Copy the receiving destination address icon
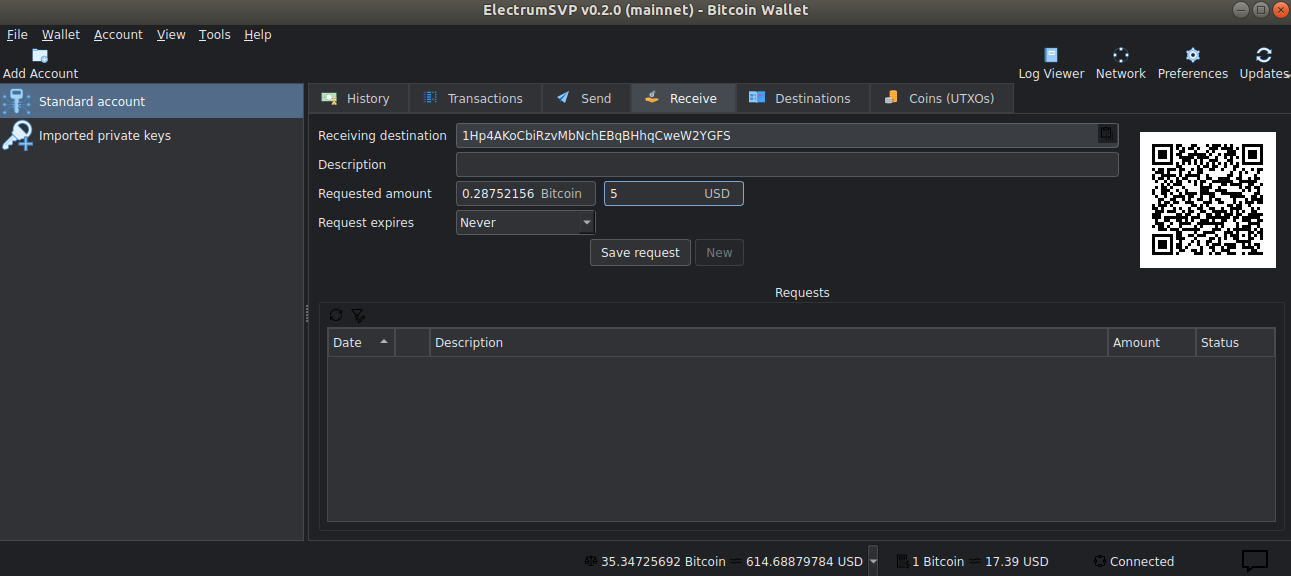The image size is (1291, 576). coord(1106,133)
